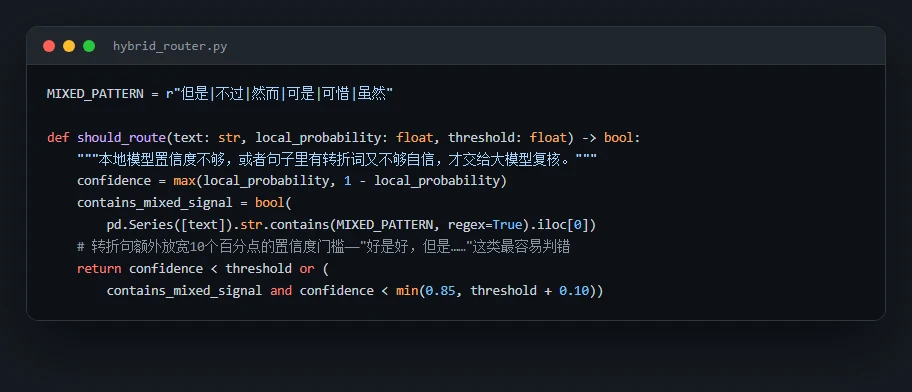This screenshot has height=392, width=912.
Task: Click the pd.Series([text]).str.contains line
Action: point(351,224)
